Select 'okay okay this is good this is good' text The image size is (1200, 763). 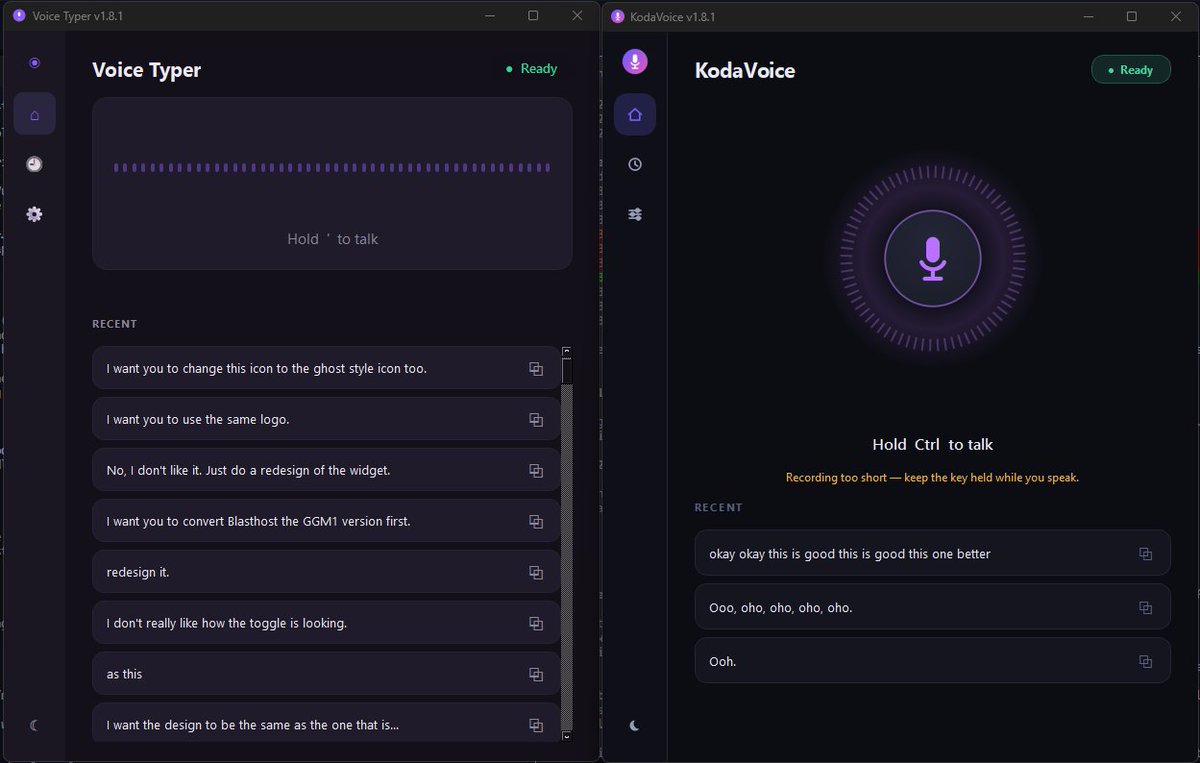[x=850, y=554]
